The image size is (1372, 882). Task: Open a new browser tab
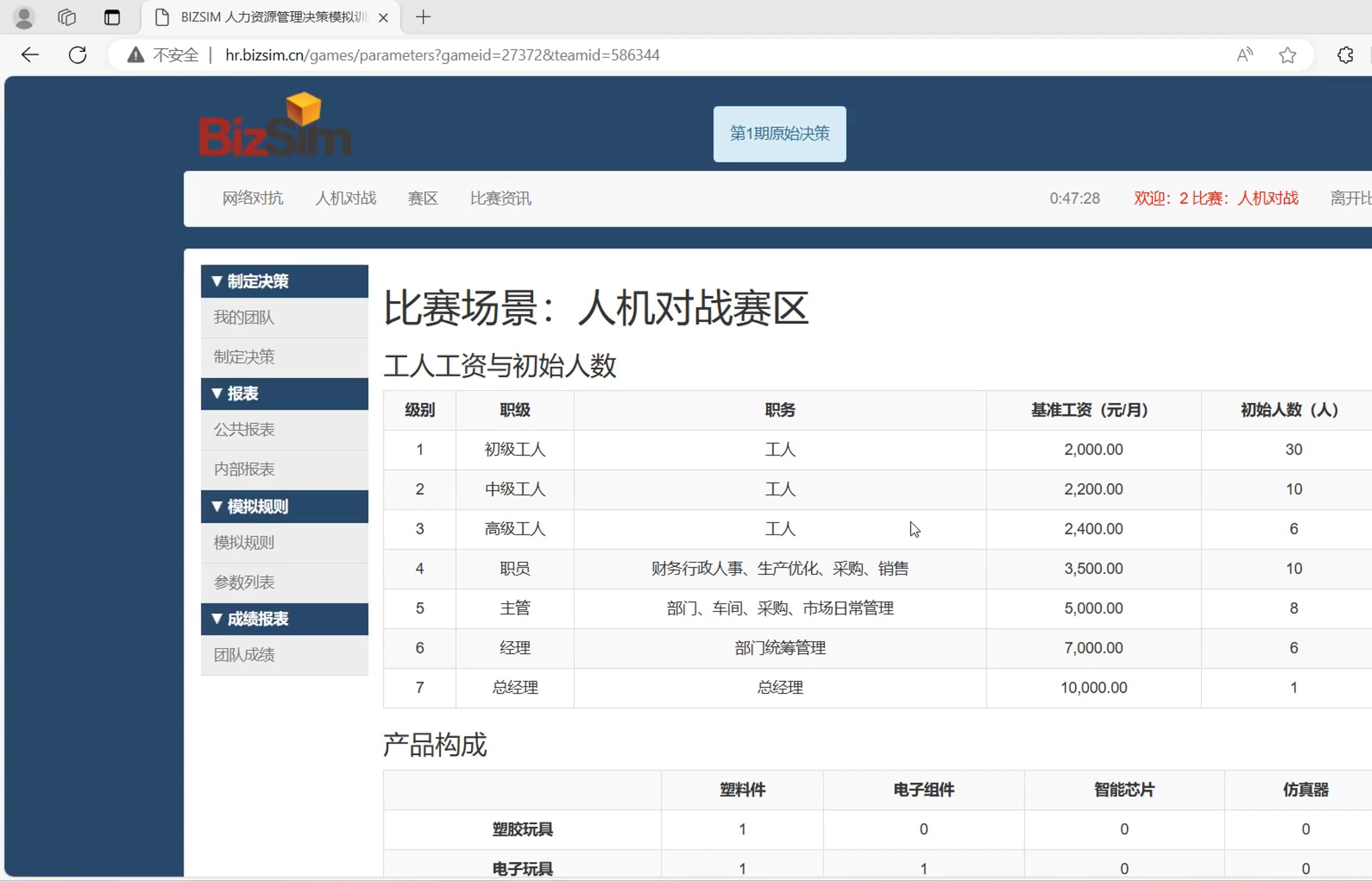pyautogui.click(x=423, y=17)
